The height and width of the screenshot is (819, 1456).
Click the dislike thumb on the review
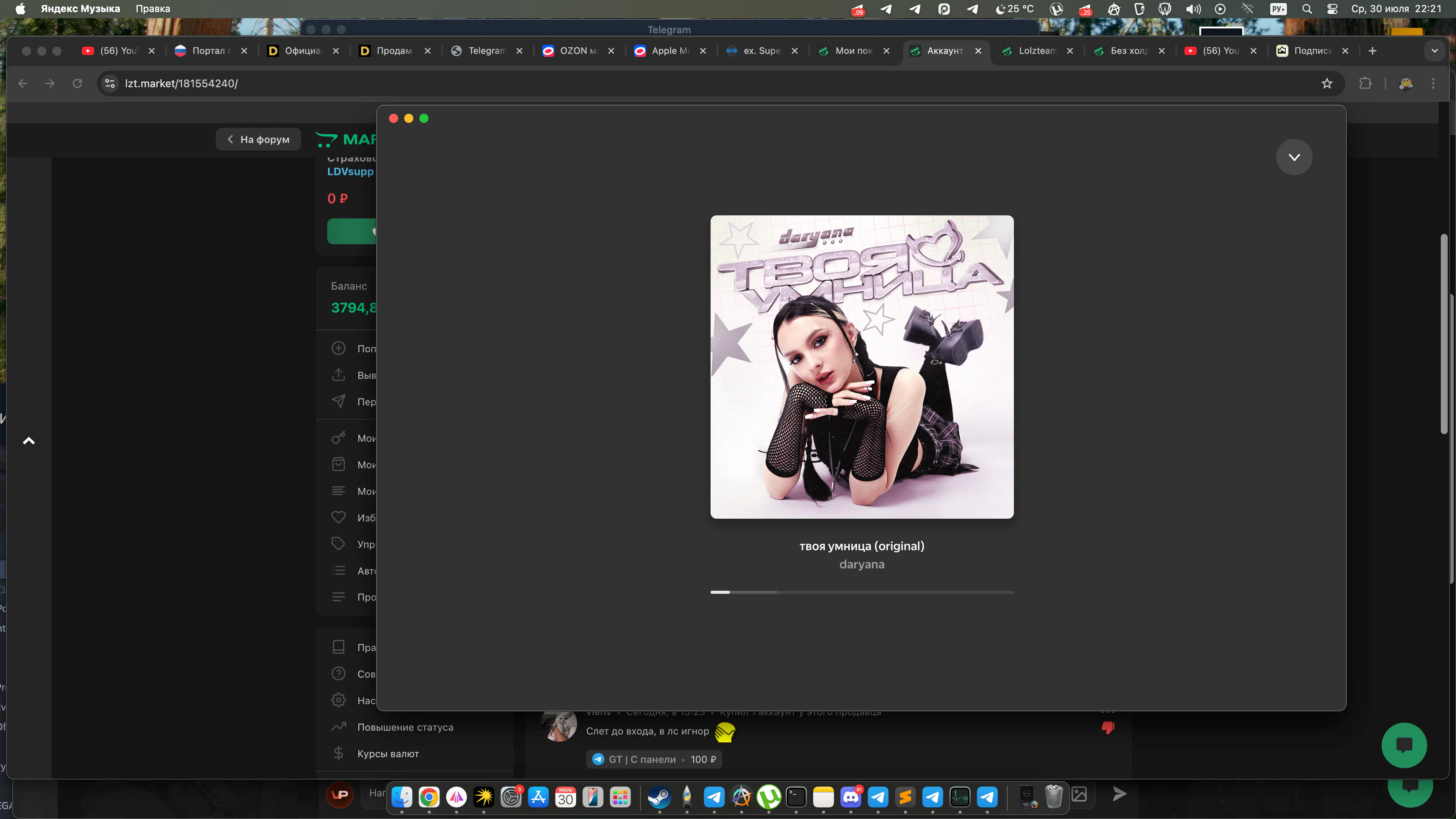tap(1108, 728)
